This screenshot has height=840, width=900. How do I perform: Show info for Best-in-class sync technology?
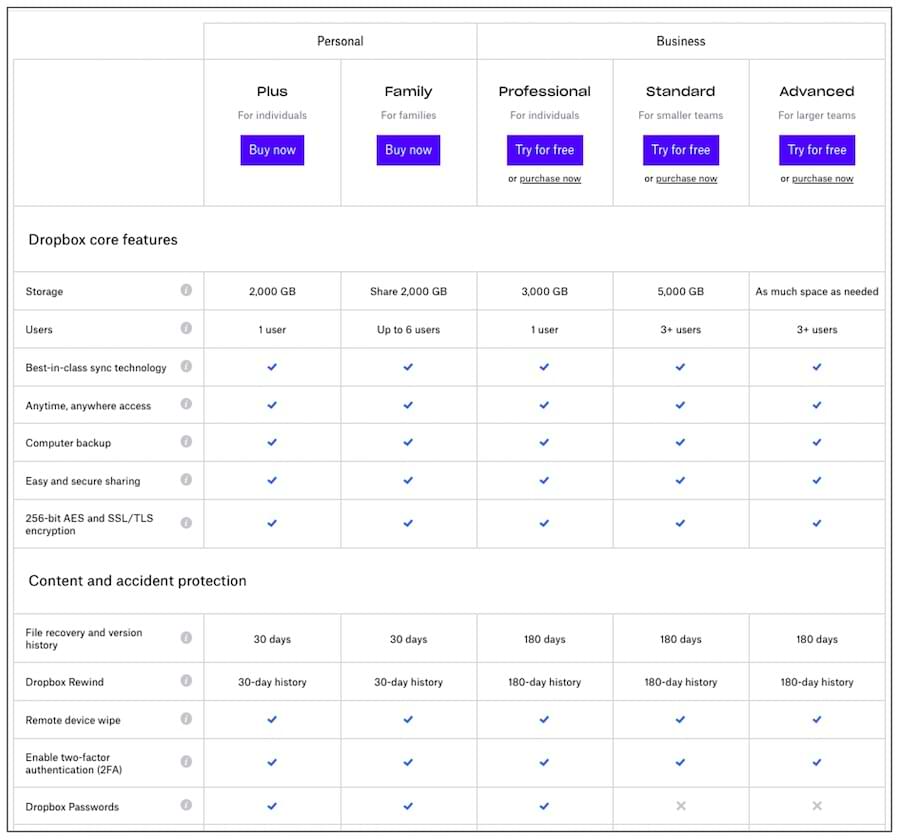[x=186, y=366]
